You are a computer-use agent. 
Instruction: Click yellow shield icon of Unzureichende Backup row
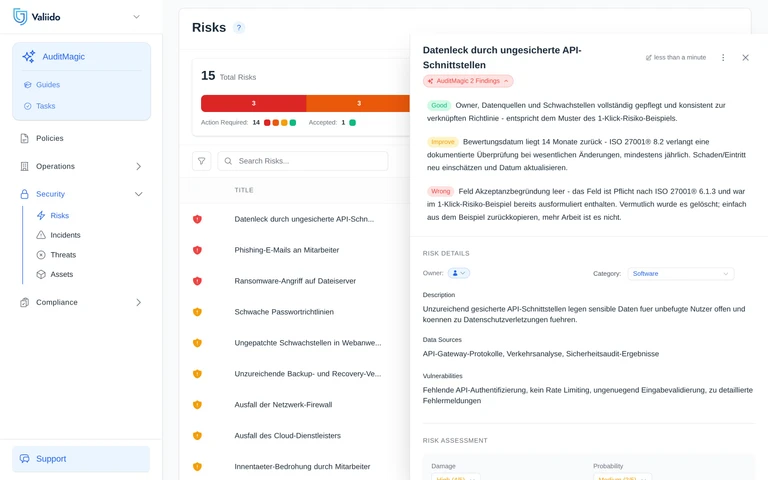[197, 374]
